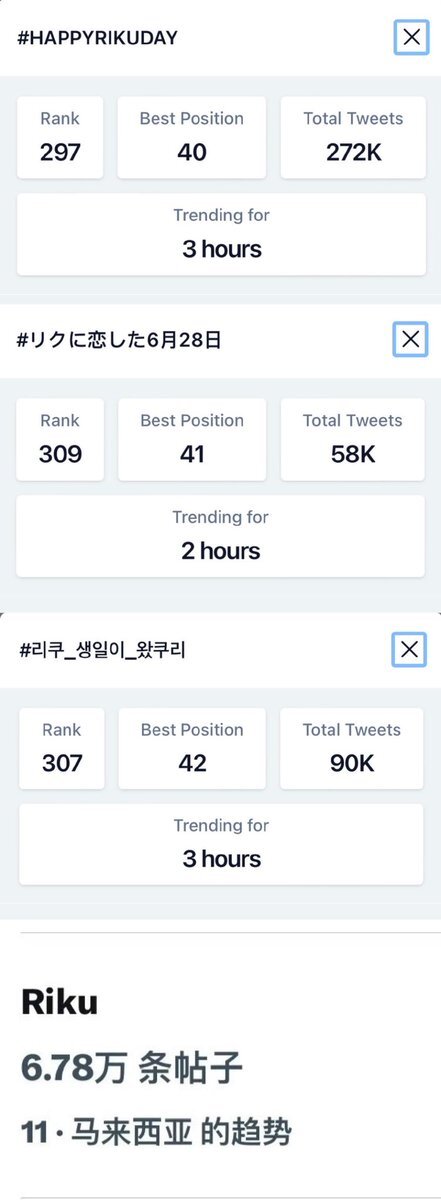Select the Best Position 41 card
Screen dimensions: 441x1200
pos(192,440)
